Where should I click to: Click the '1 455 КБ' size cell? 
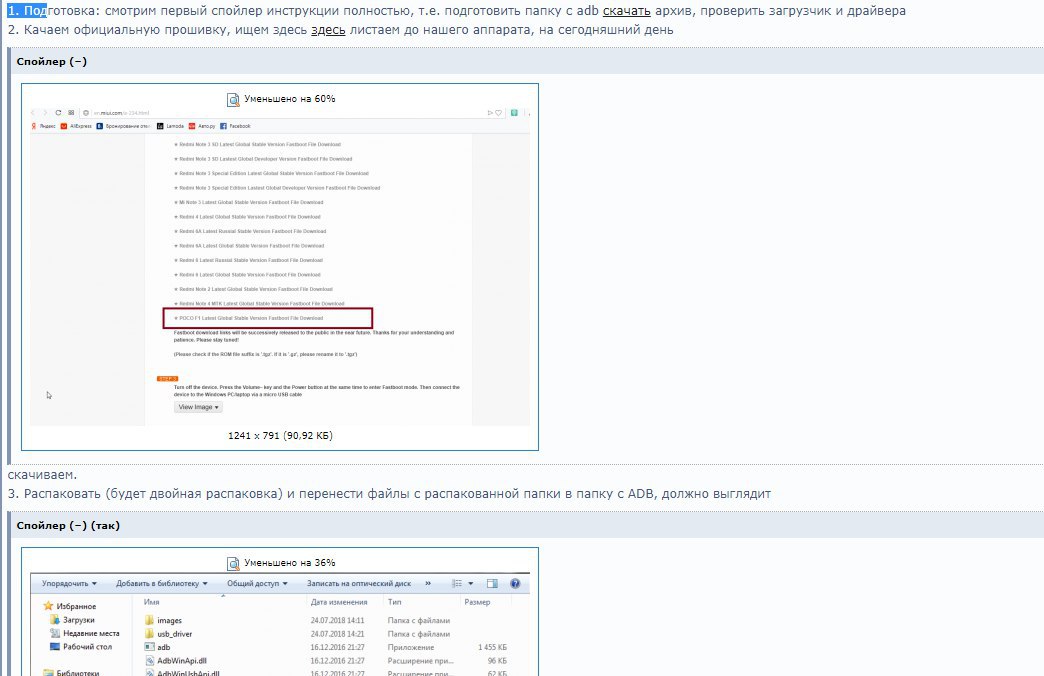point(492,647)
